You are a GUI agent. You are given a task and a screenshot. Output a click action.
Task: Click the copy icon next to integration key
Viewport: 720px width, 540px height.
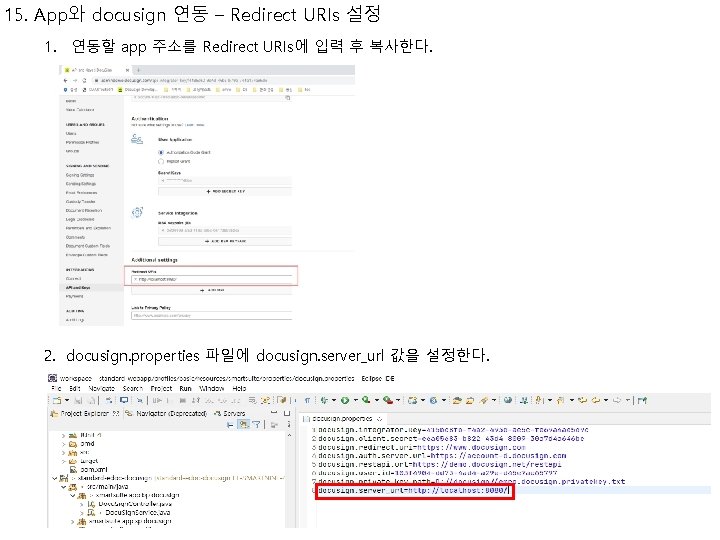(x=288, y=97)
